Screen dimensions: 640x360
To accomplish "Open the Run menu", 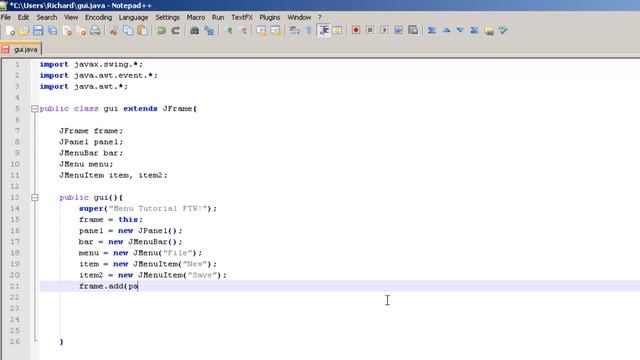I will point(218,17).
